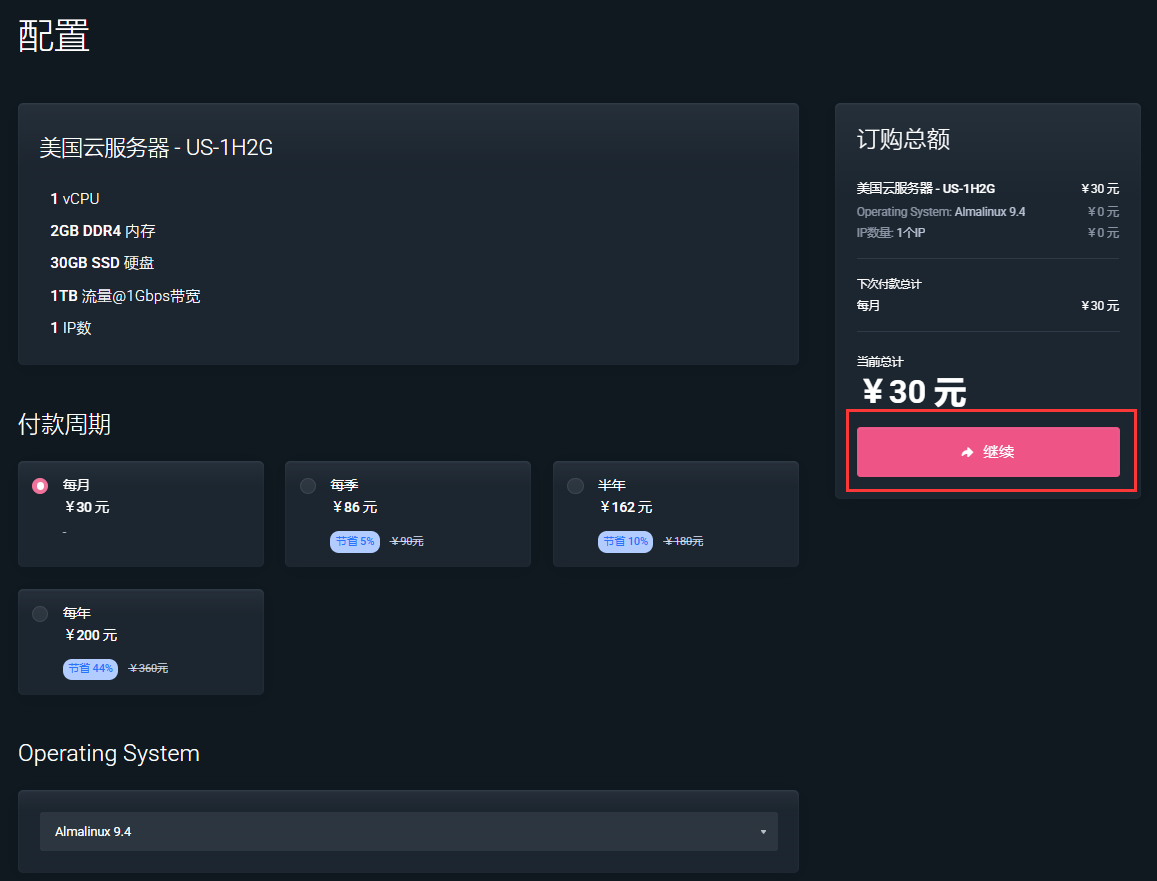Screen dimensions: 1157x881
Task: Click the 节省 44% savings badge
Action: (90, 669)
